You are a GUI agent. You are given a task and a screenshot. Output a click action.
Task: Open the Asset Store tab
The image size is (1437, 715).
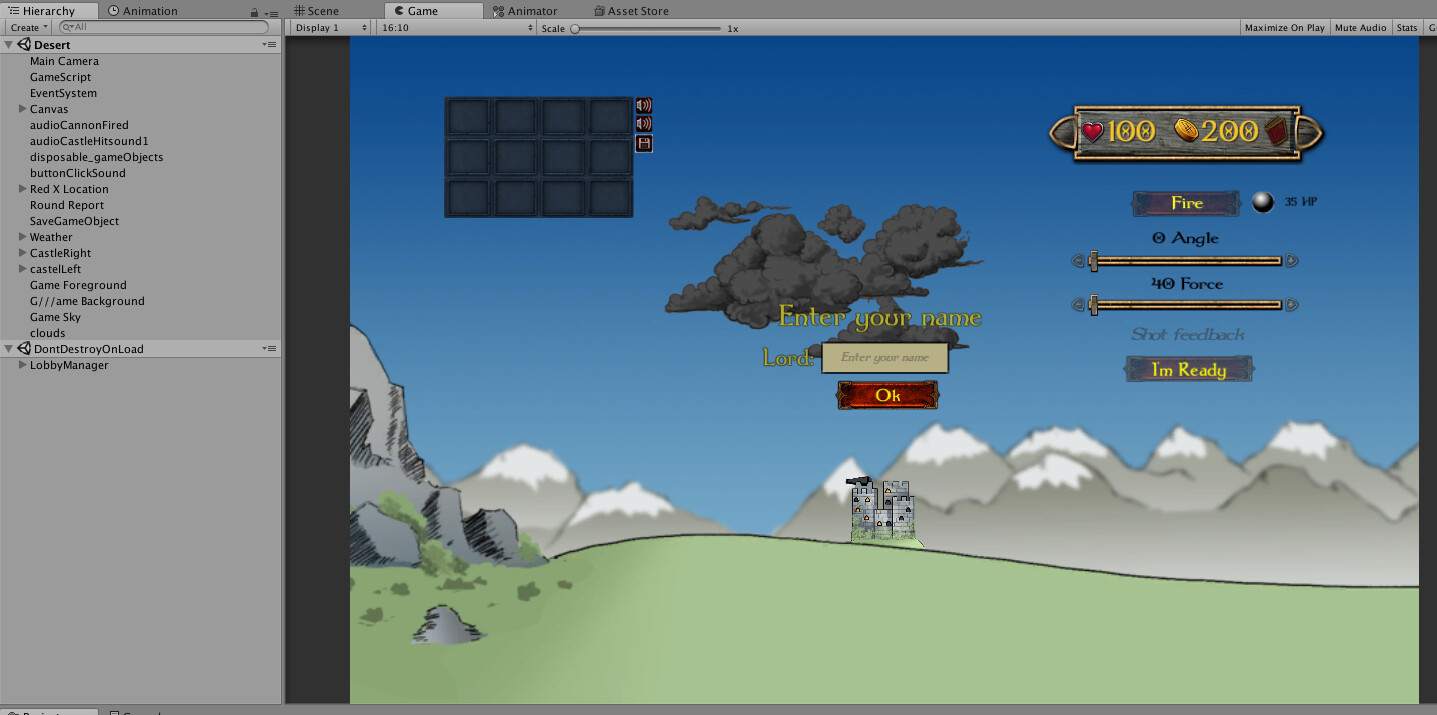[630, 10]
